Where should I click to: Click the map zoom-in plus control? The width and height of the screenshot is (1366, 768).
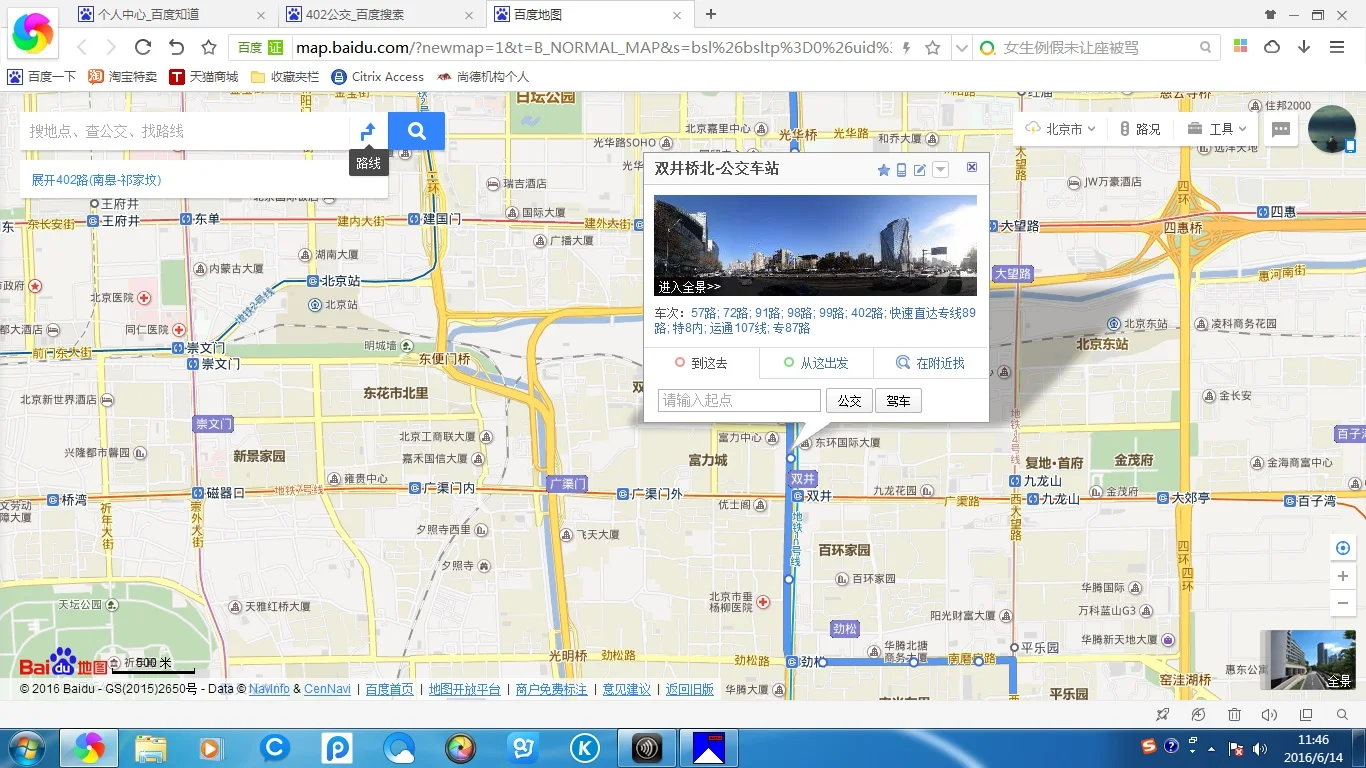[1343, 575]
